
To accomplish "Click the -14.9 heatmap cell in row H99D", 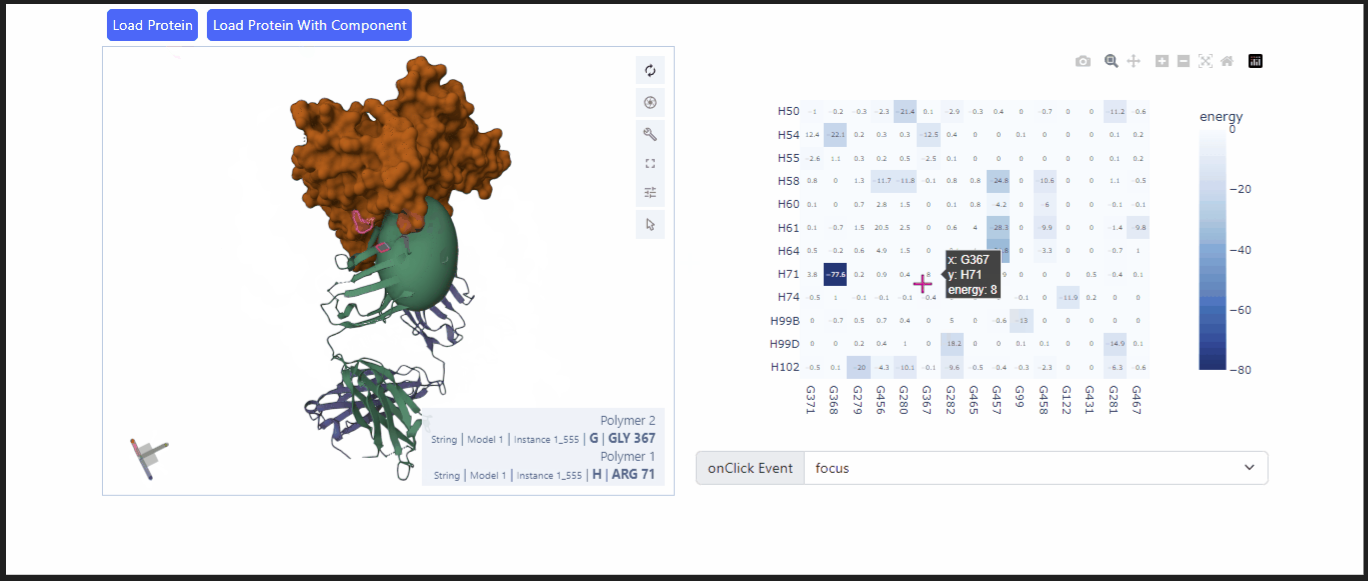I will point(1115,344).
